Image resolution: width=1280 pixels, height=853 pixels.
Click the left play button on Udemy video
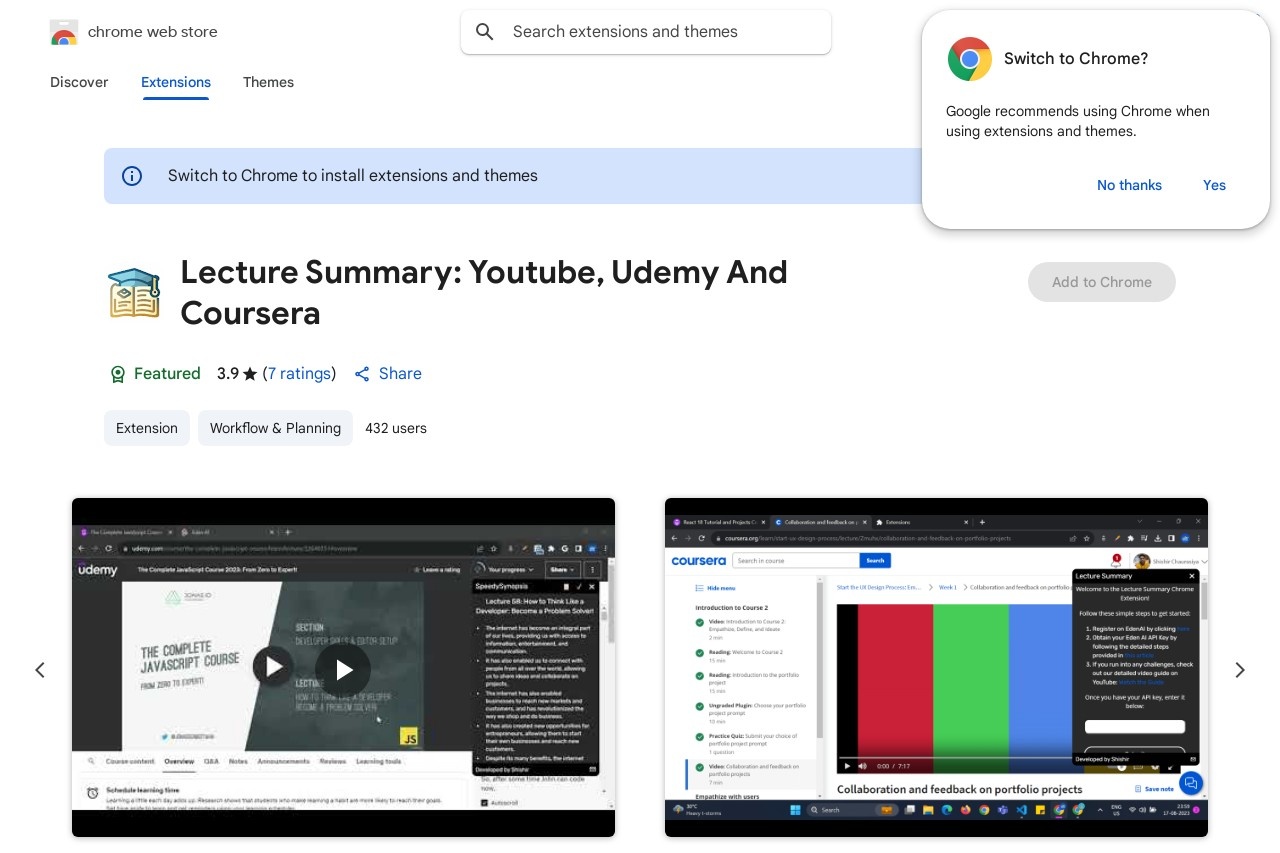point(273,666)
